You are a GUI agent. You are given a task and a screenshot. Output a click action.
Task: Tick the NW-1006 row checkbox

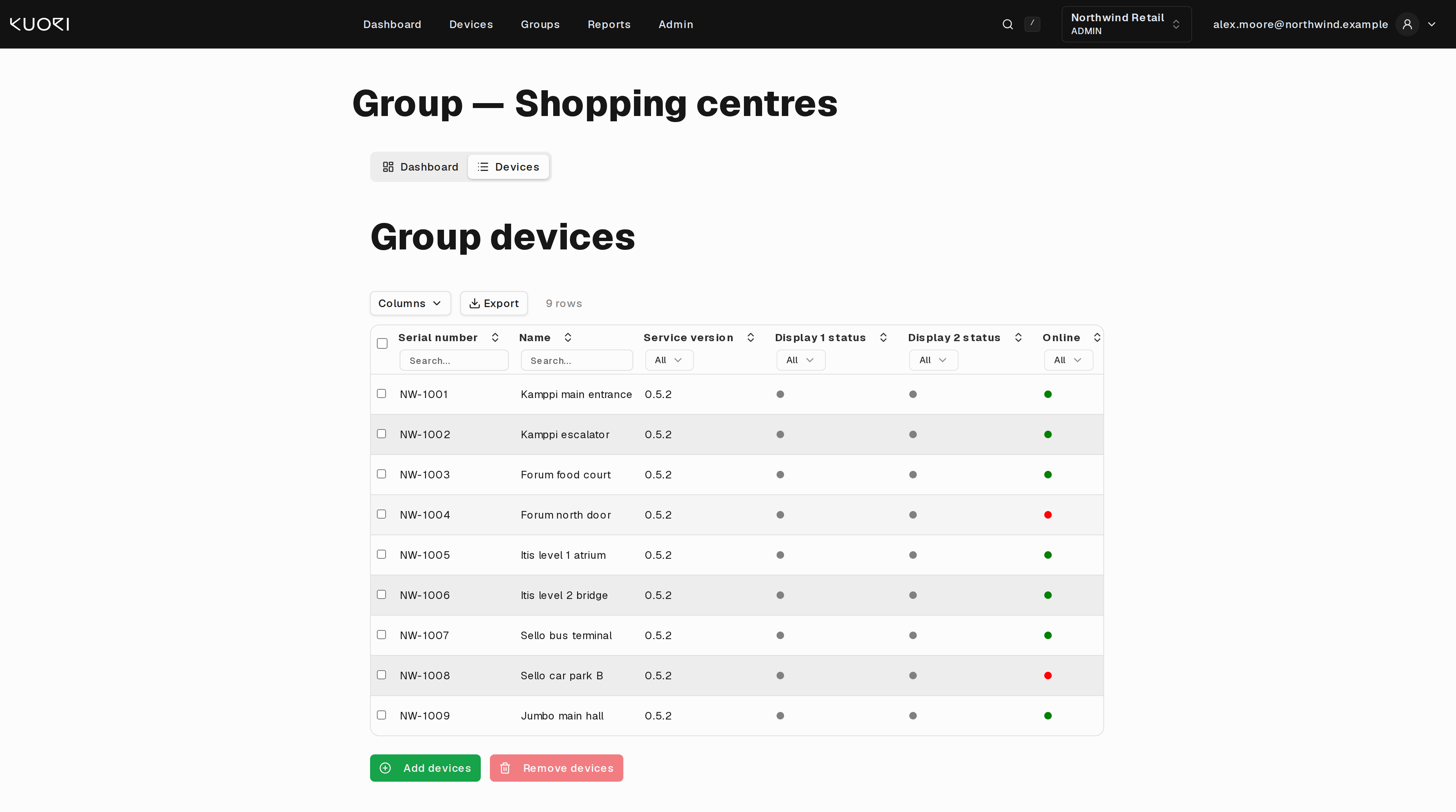pos(381,594)
